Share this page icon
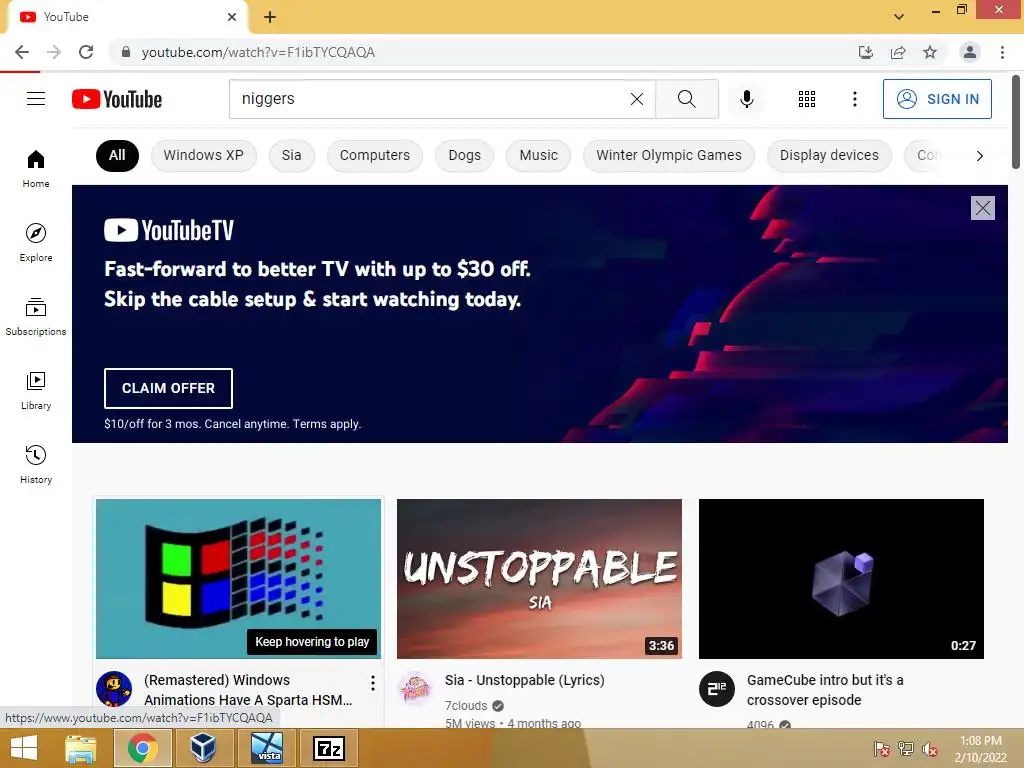The width and height of the screenshot is (1024, 768). 898,52
